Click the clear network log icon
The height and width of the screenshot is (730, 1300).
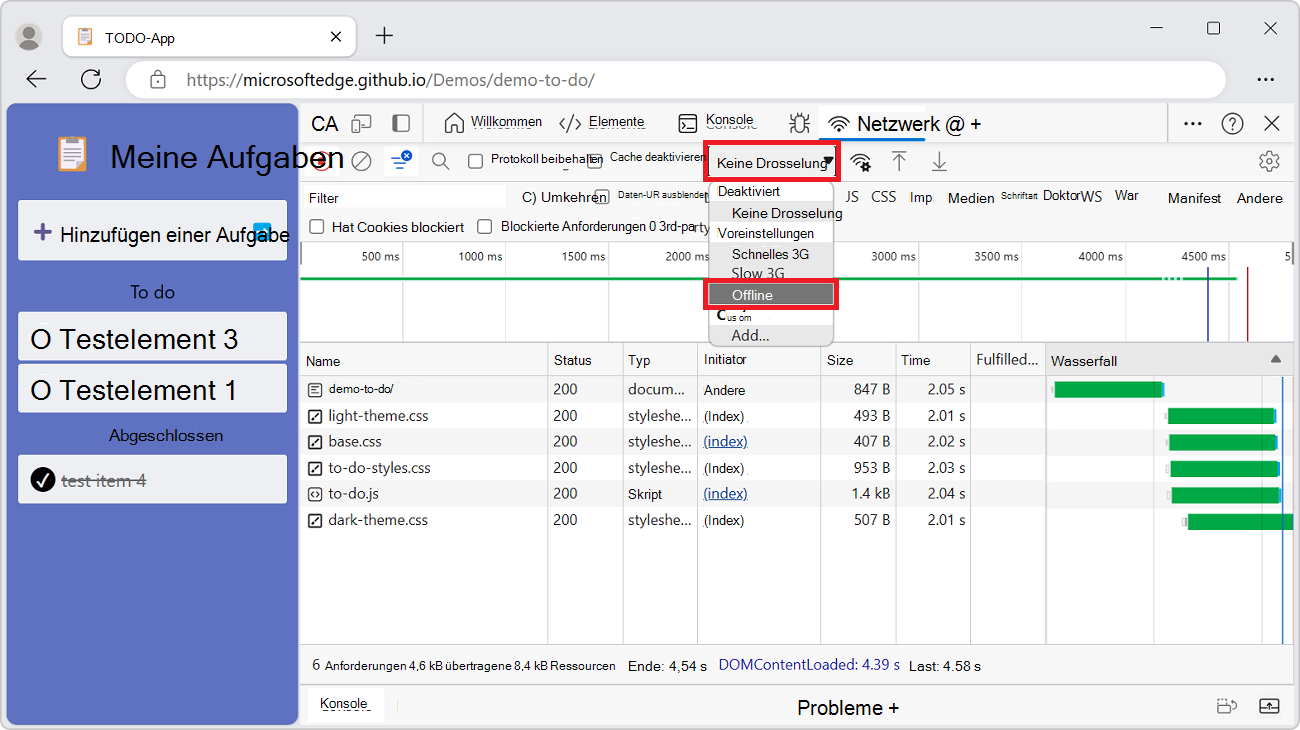pyautogui.click(x=362, y=161)
